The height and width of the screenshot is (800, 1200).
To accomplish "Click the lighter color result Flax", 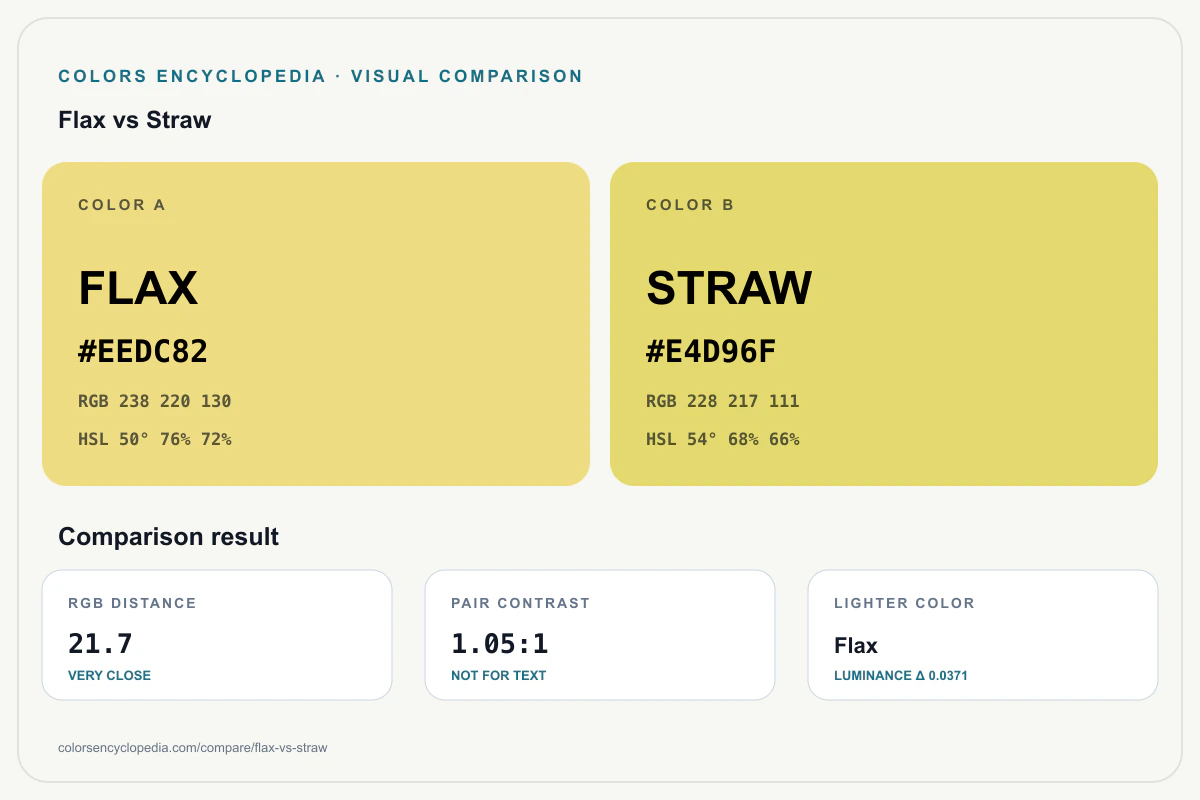I will 856,646.
